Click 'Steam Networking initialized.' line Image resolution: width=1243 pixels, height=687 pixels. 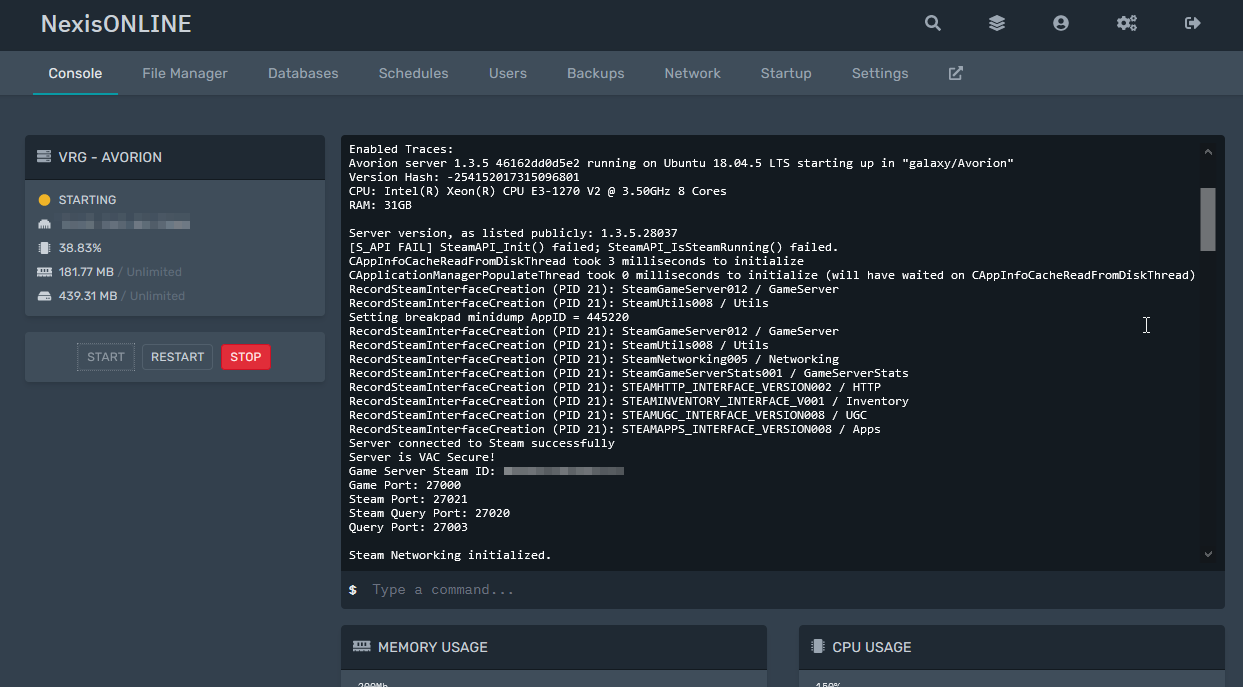click(x=450, y=555)
